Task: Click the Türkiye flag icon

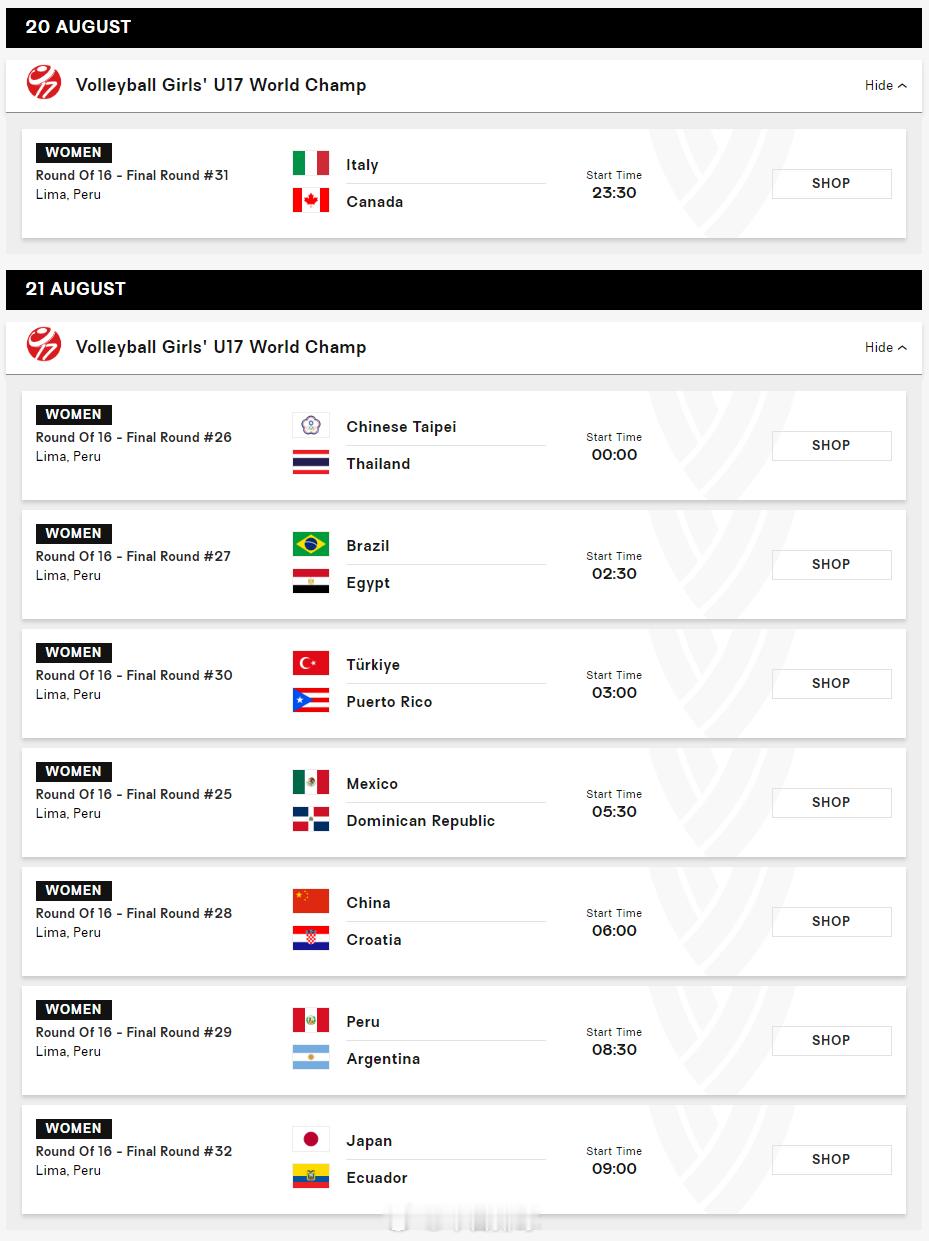Action: 310,663
